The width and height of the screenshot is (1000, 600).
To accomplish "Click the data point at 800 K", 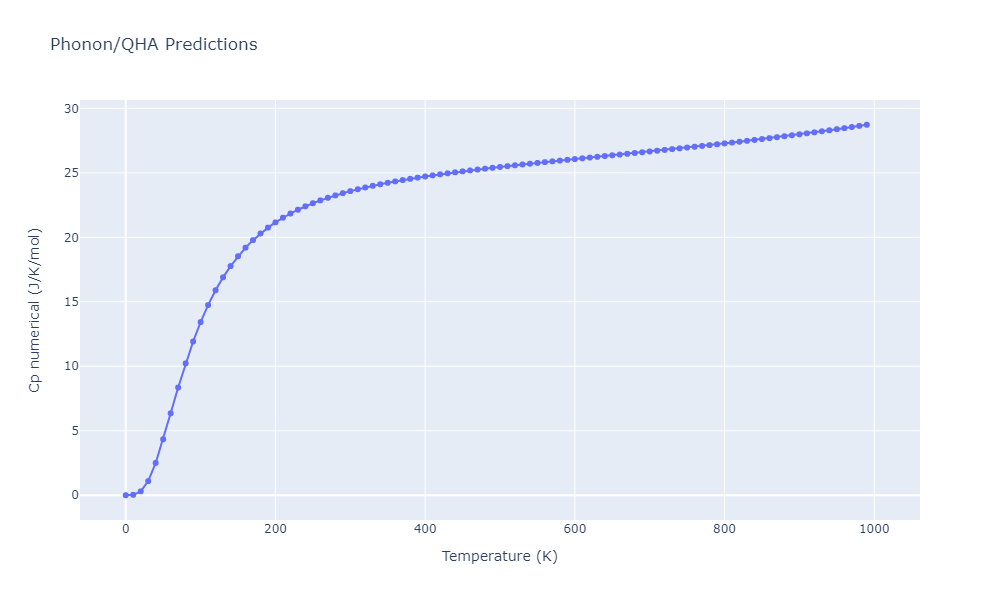I will [724, 143].
